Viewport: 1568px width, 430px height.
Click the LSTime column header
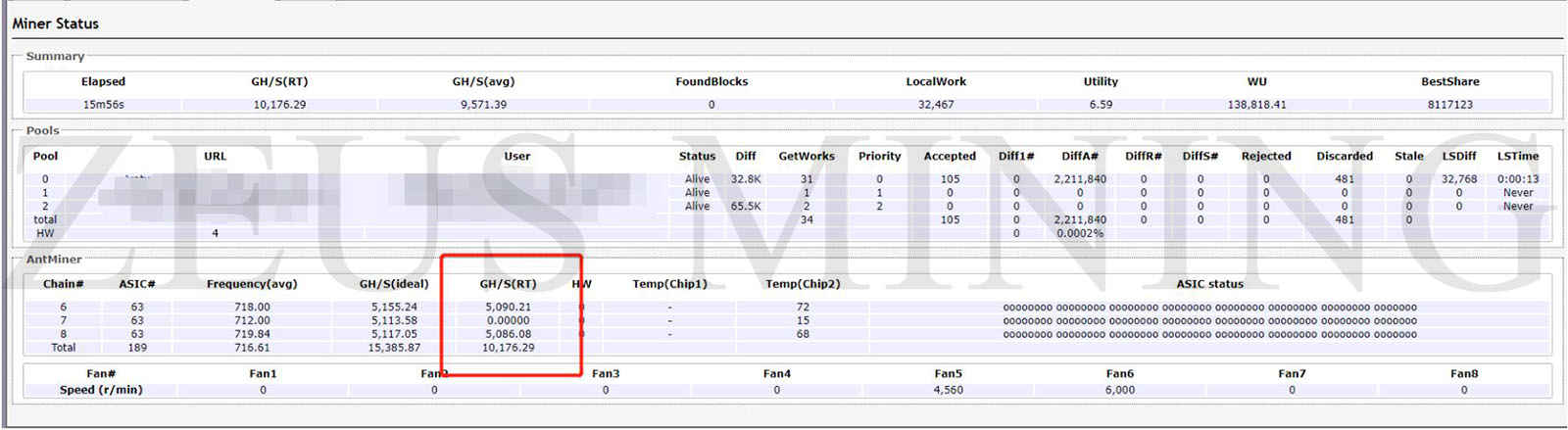[1518, 156]
